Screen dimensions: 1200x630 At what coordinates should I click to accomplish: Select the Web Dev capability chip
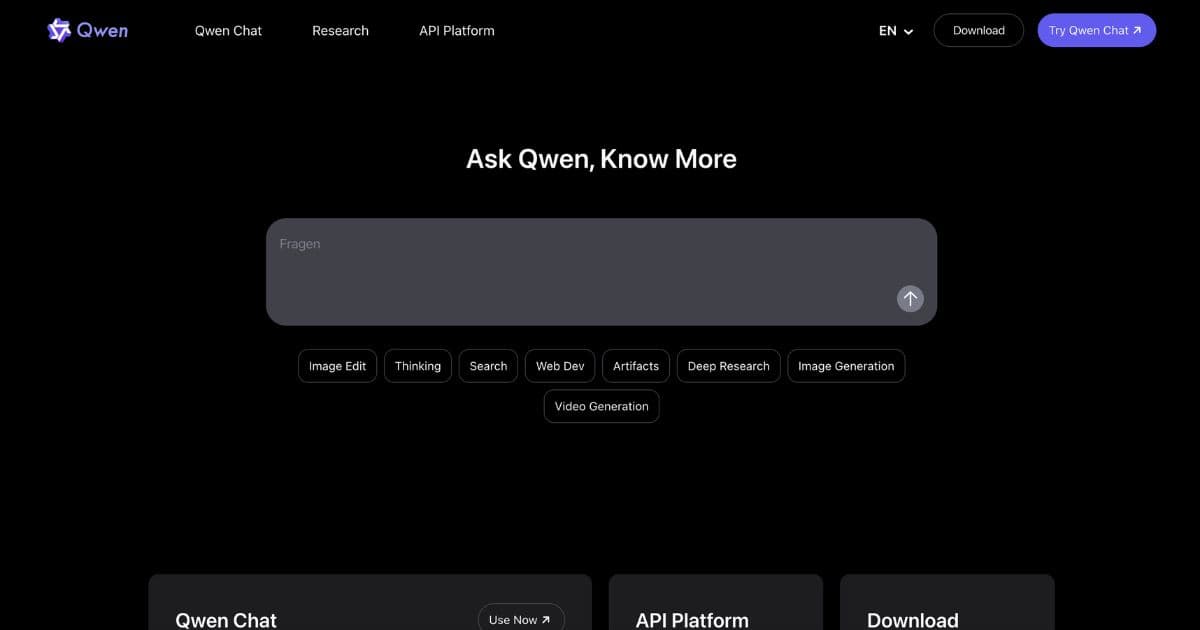point(559,366)
